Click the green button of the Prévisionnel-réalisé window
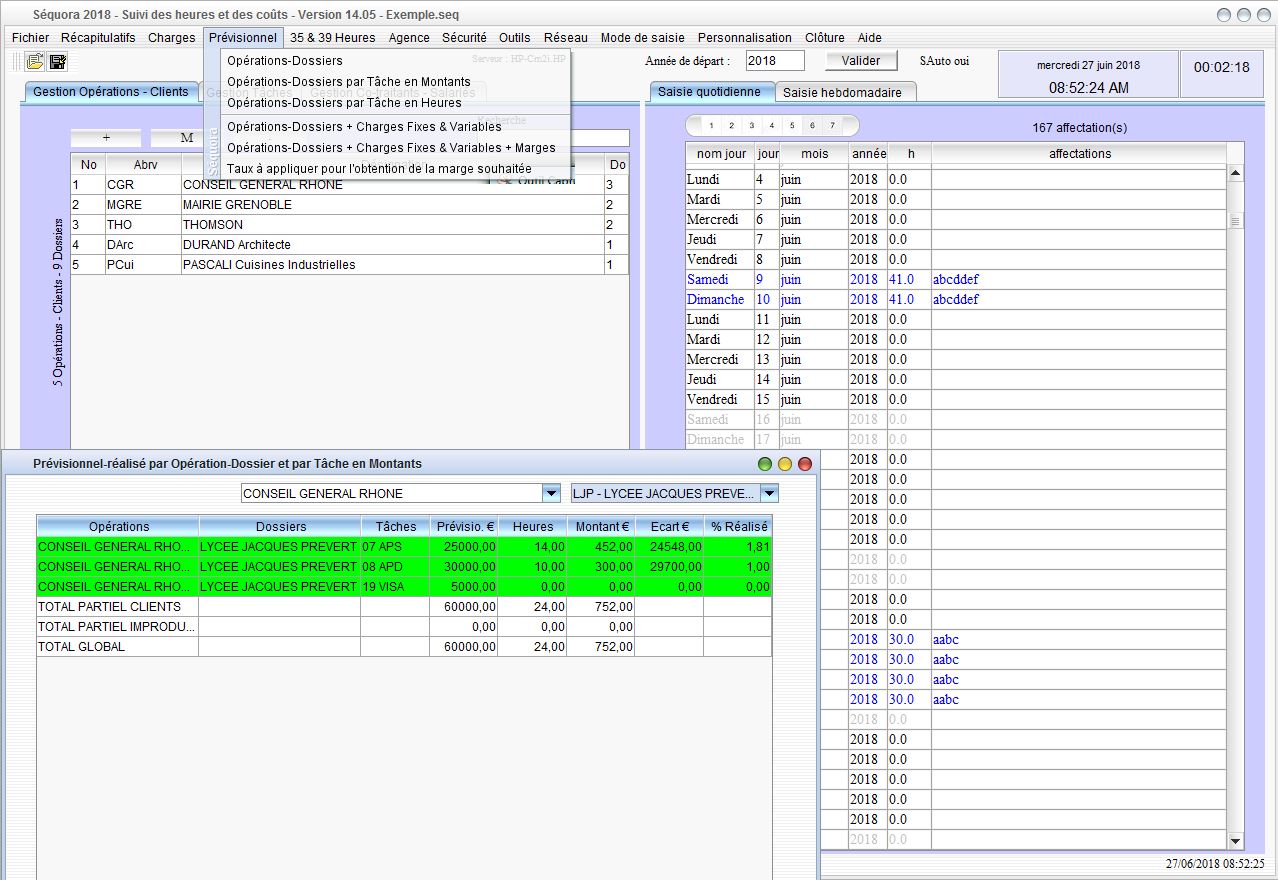This screenshot has width=1278, height=880. 765,464
